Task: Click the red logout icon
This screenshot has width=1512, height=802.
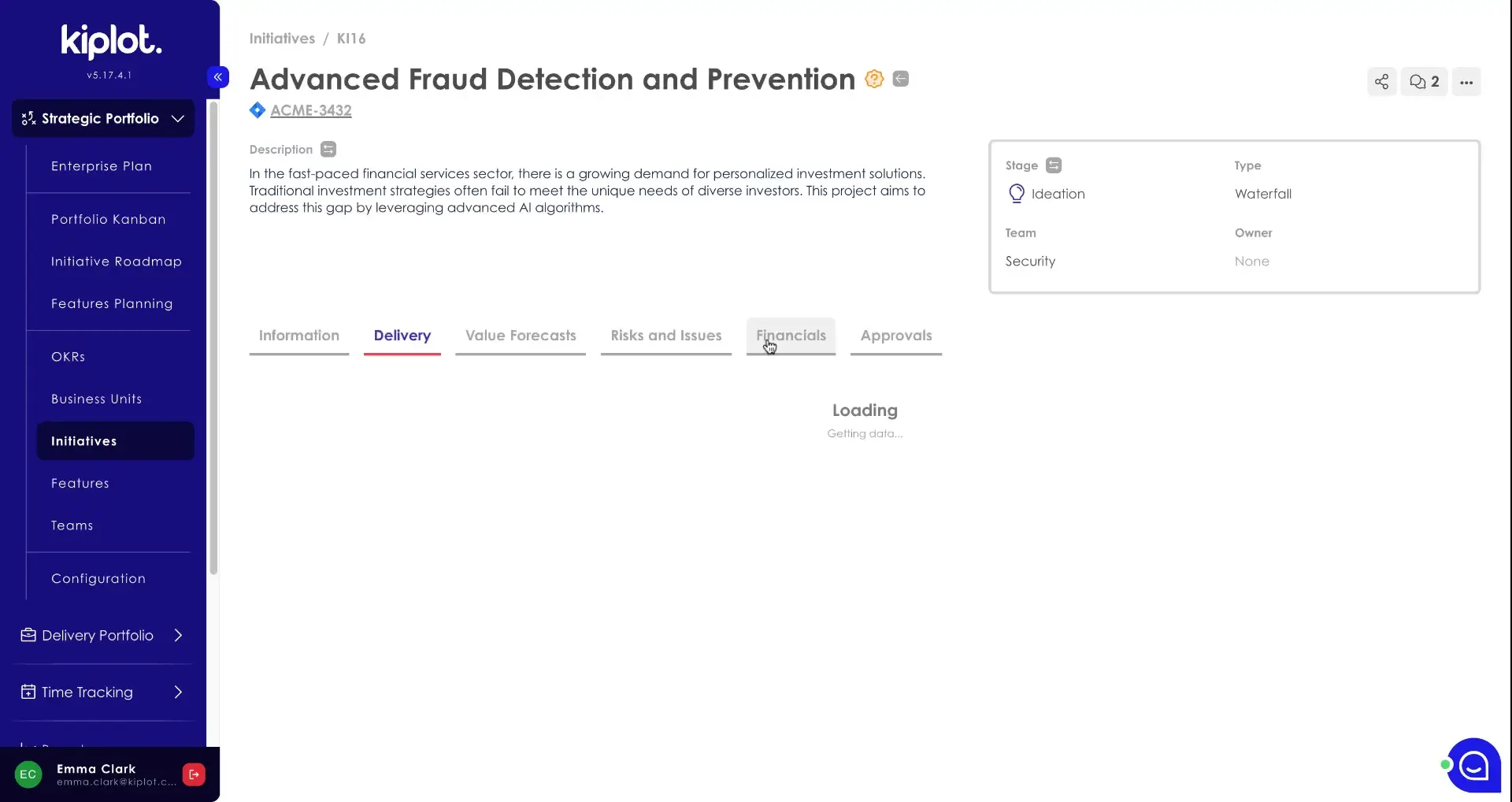Action: [x=194, y=774]
